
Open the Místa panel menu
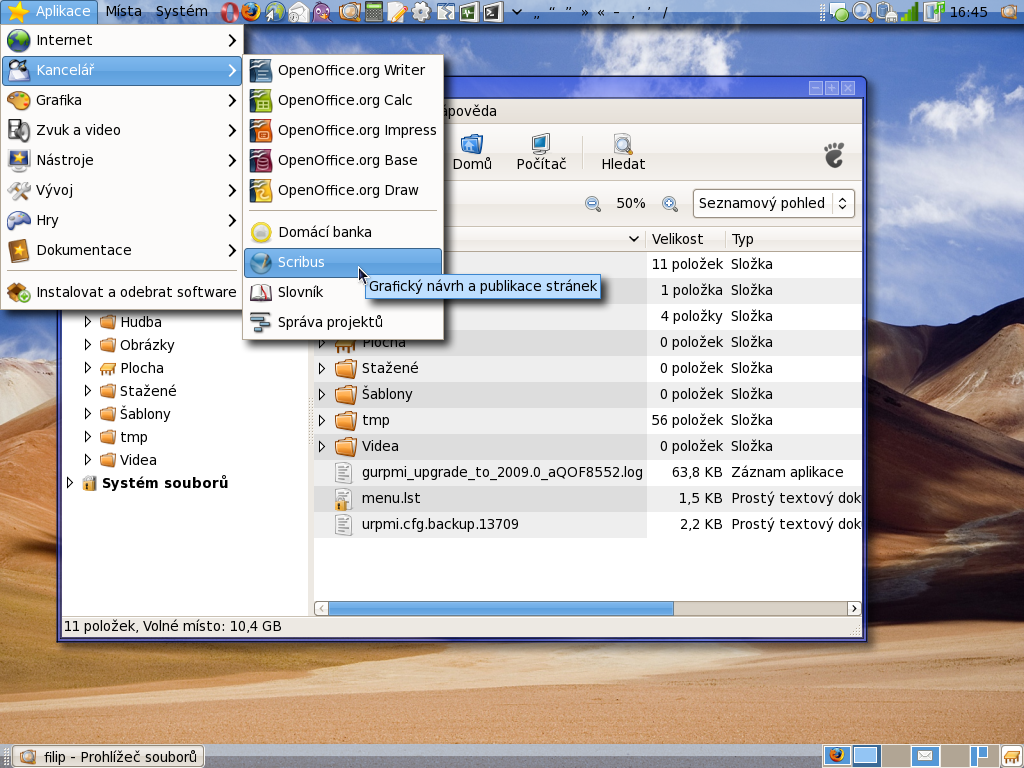[123, 12]
